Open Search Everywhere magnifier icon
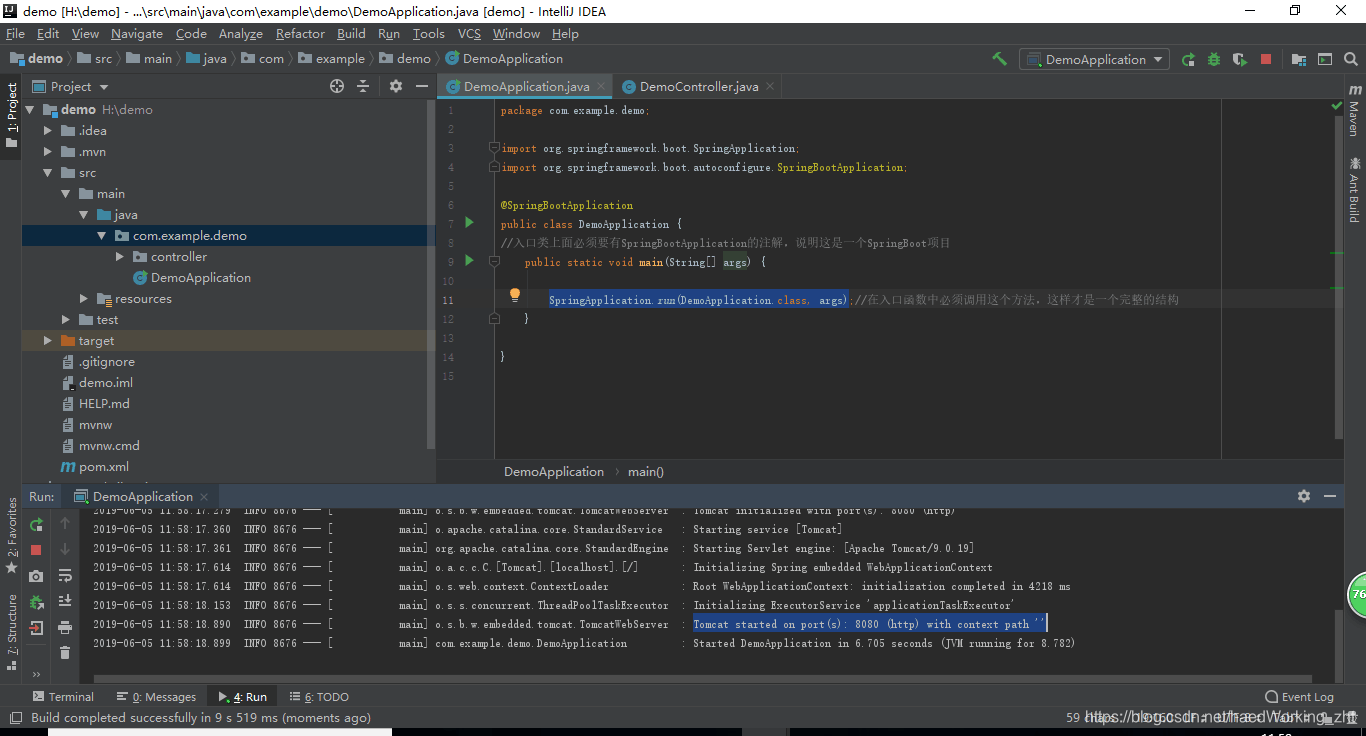 pos(1351,59)
